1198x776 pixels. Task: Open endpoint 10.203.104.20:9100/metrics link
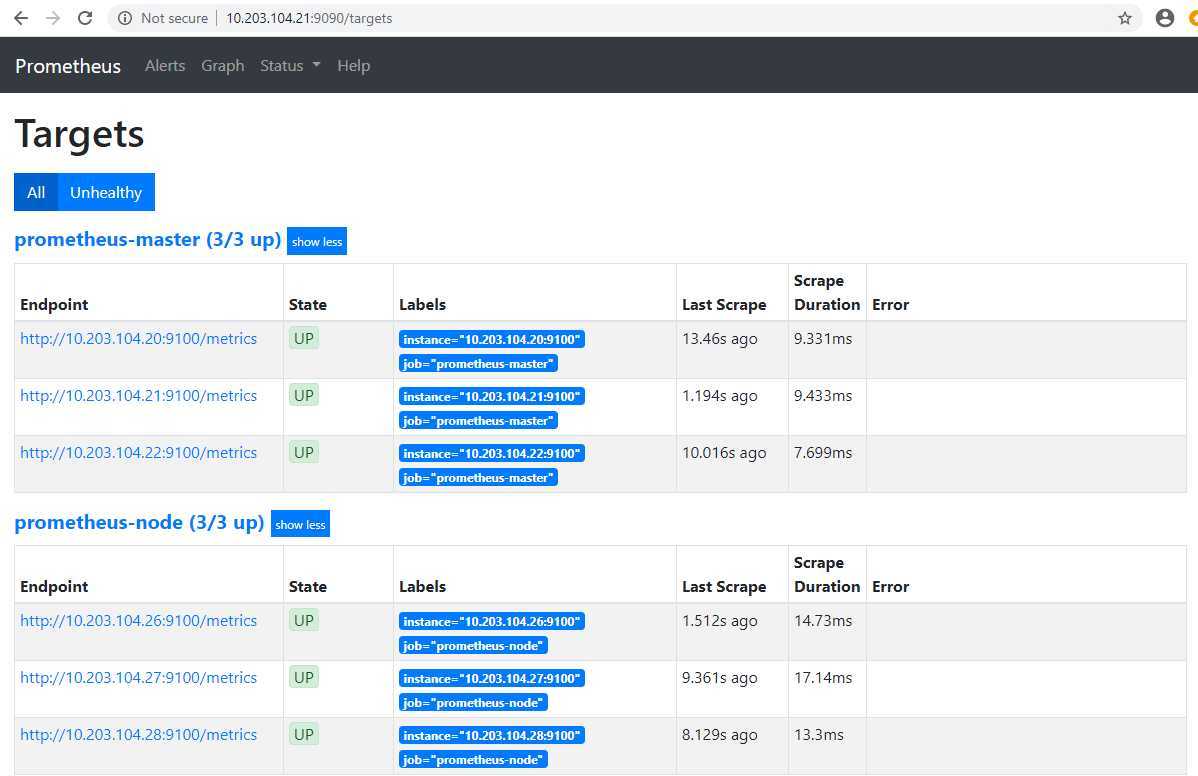pos(138,338)
